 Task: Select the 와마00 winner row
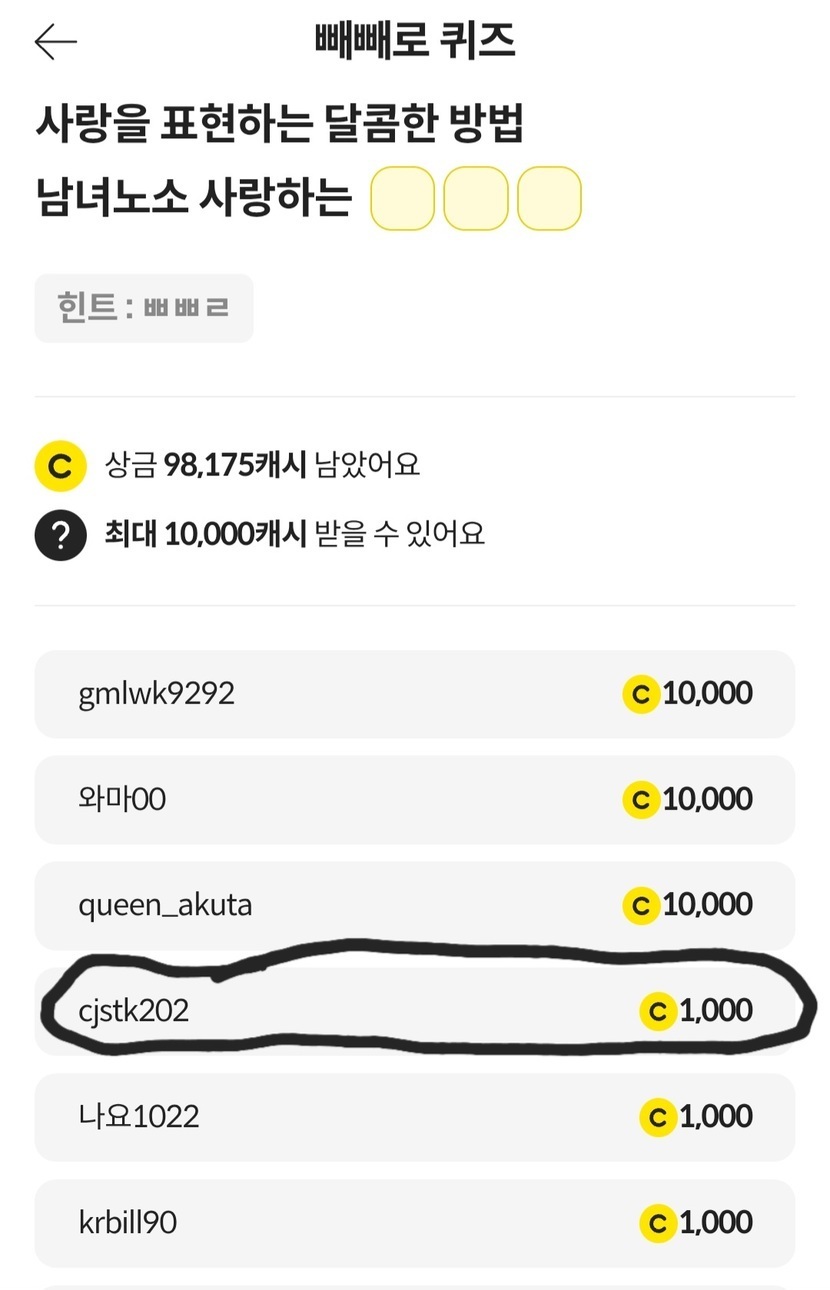(414, 800)
